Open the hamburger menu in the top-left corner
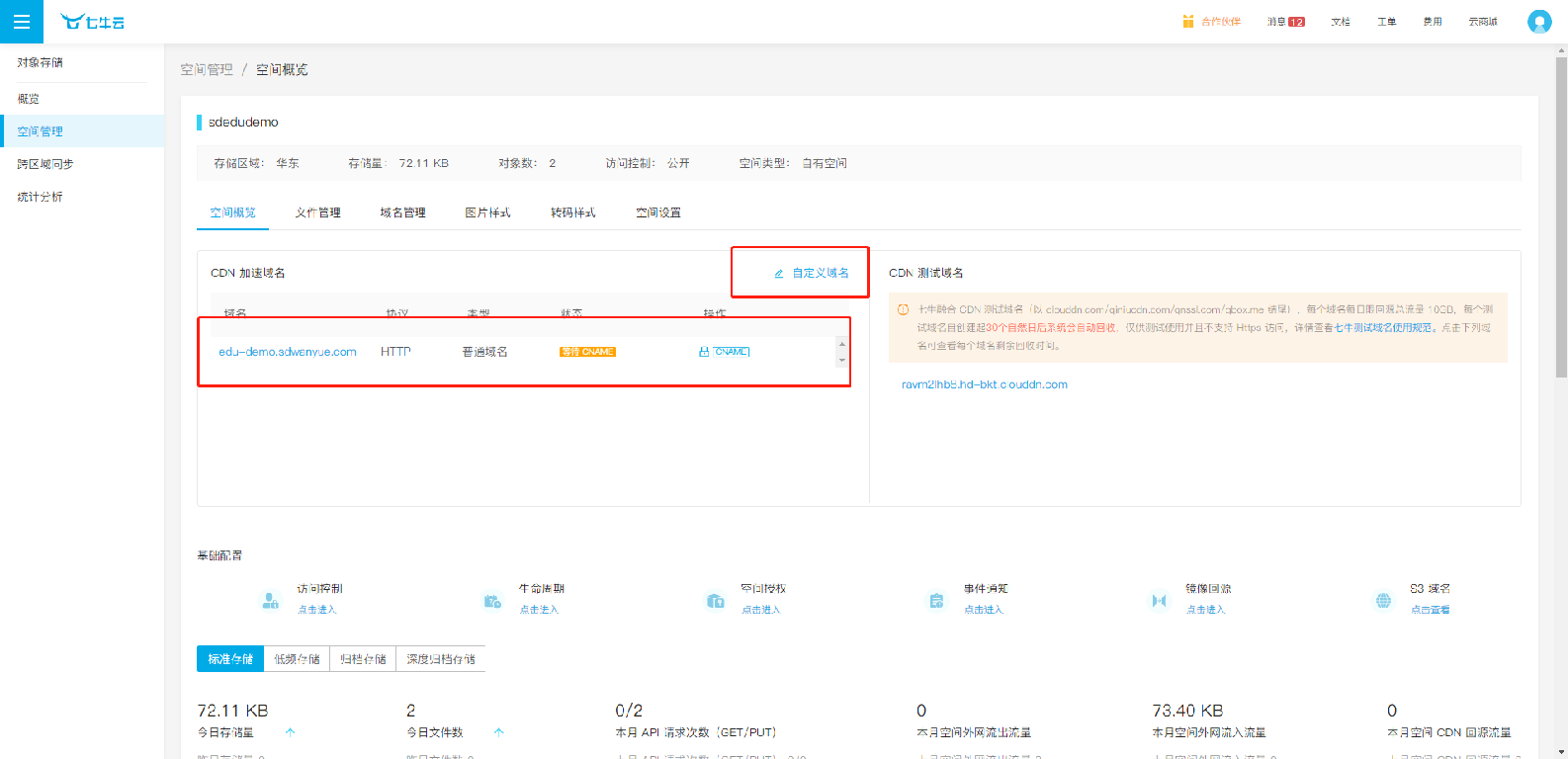 (x=22, y=22)
